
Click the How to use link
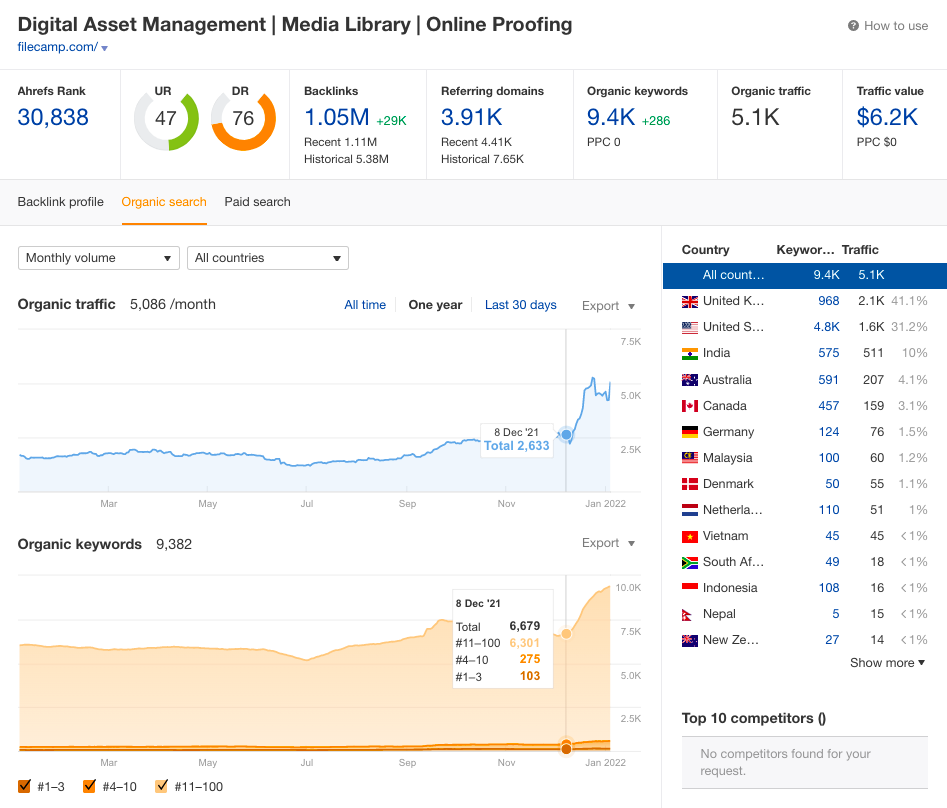point(896,26)
